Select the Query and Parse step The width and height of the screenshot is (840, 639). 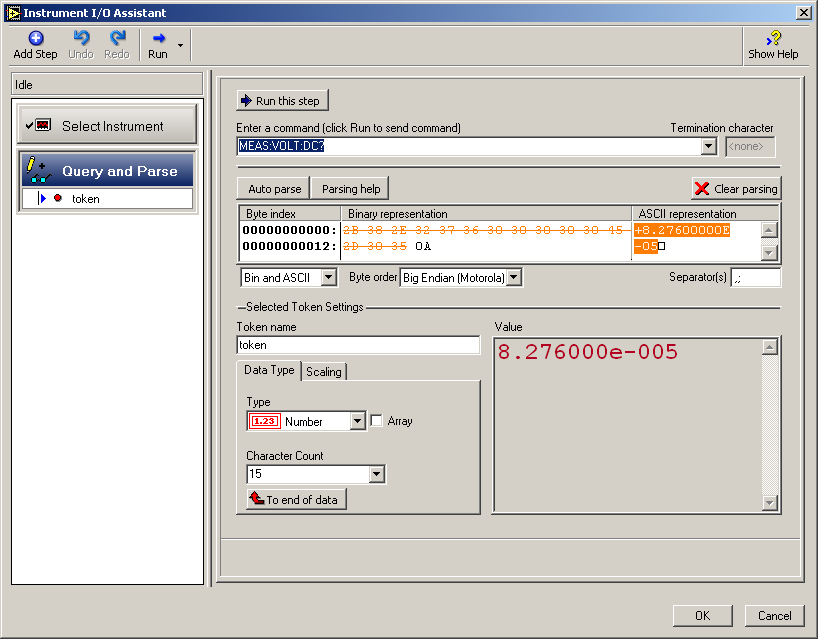click(x=107, y=170)
